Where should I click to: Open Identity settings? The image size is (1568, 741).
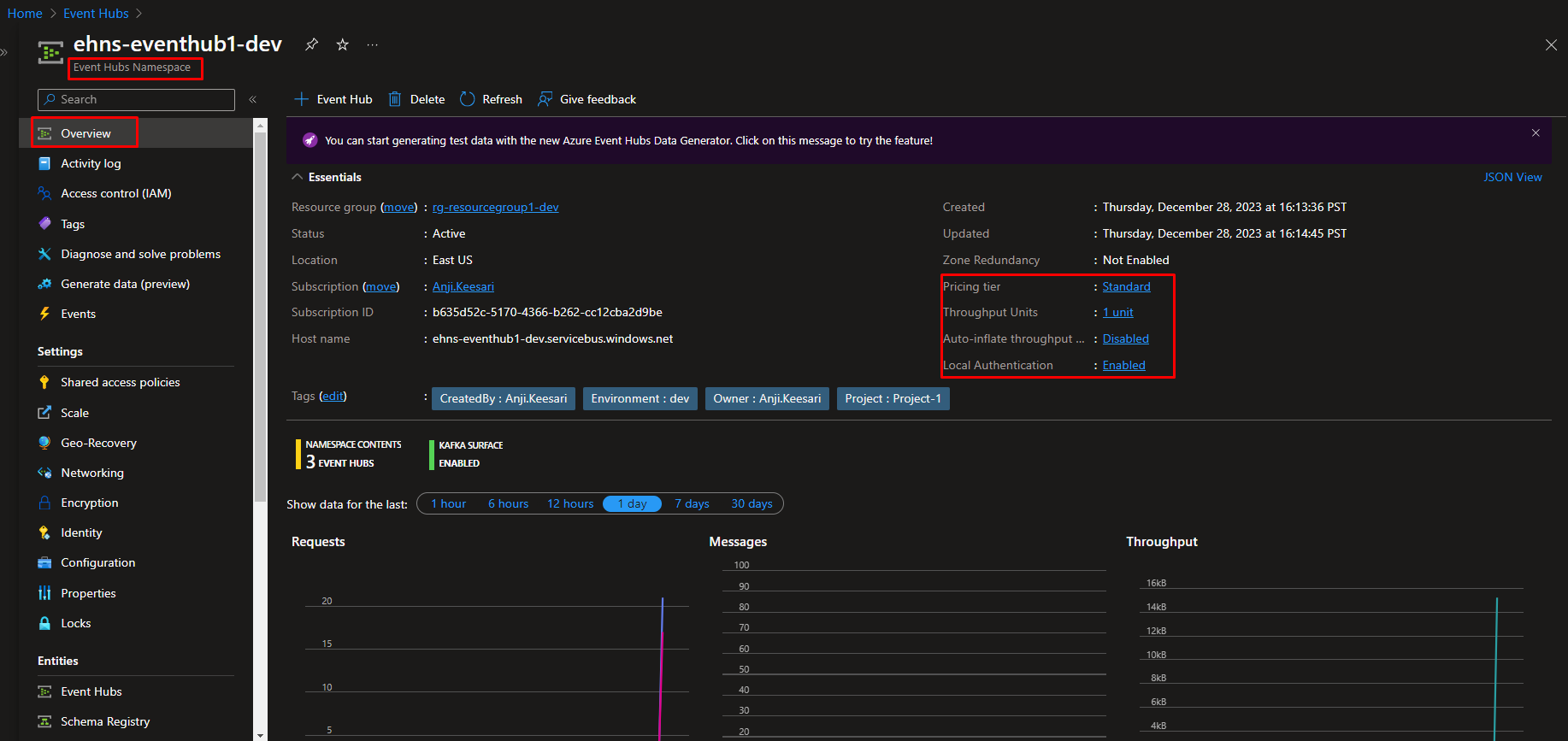coord(137,532)
